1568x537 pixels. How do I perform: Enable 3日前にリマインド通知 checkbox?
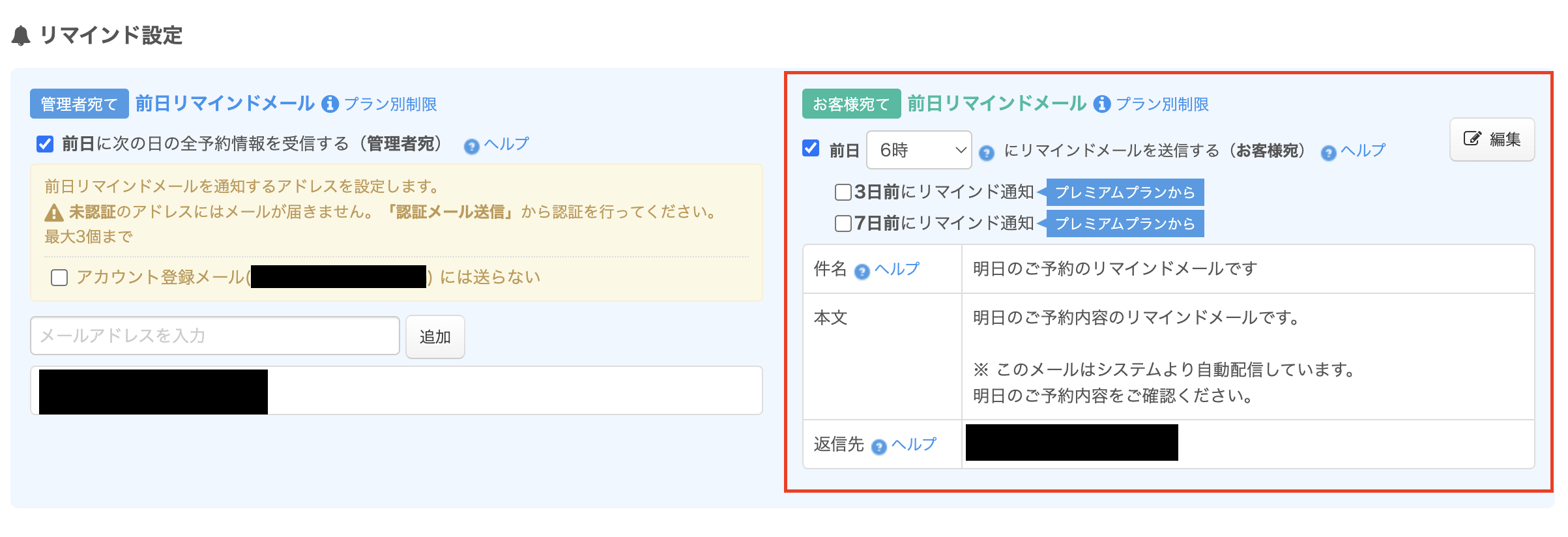pyautogui.click(x=843, y=192)
